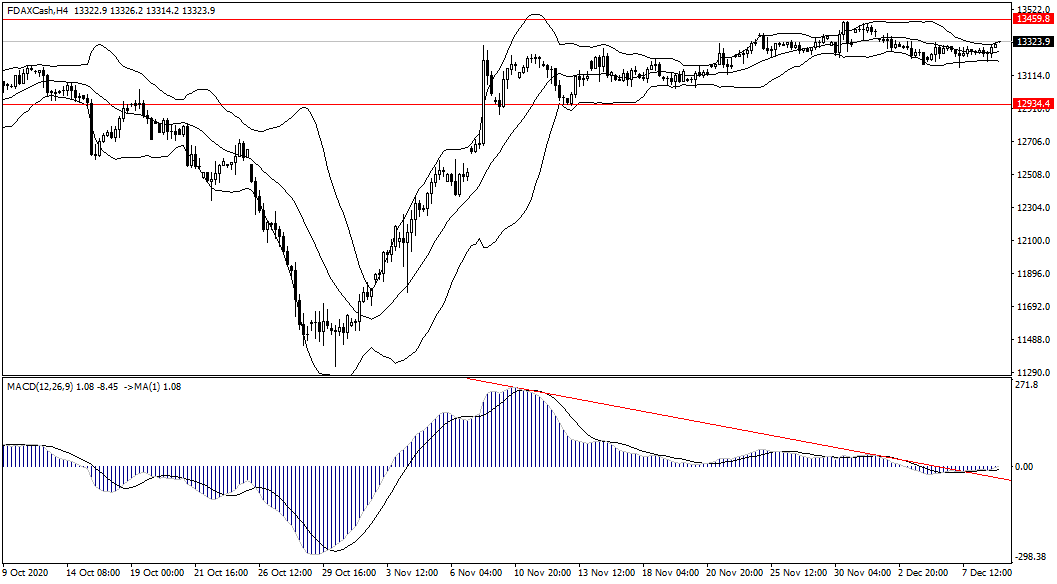This screenshot has height=584, width=1057.
Task: Click the current price label 13323.9
Action: (1030, 42)
